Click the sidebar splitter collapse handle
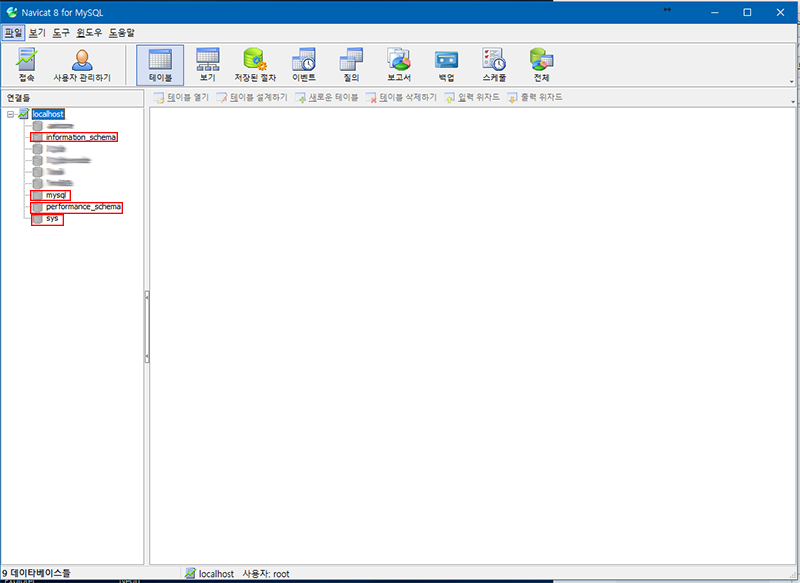800x583 pixels. [x=147, y=326]
